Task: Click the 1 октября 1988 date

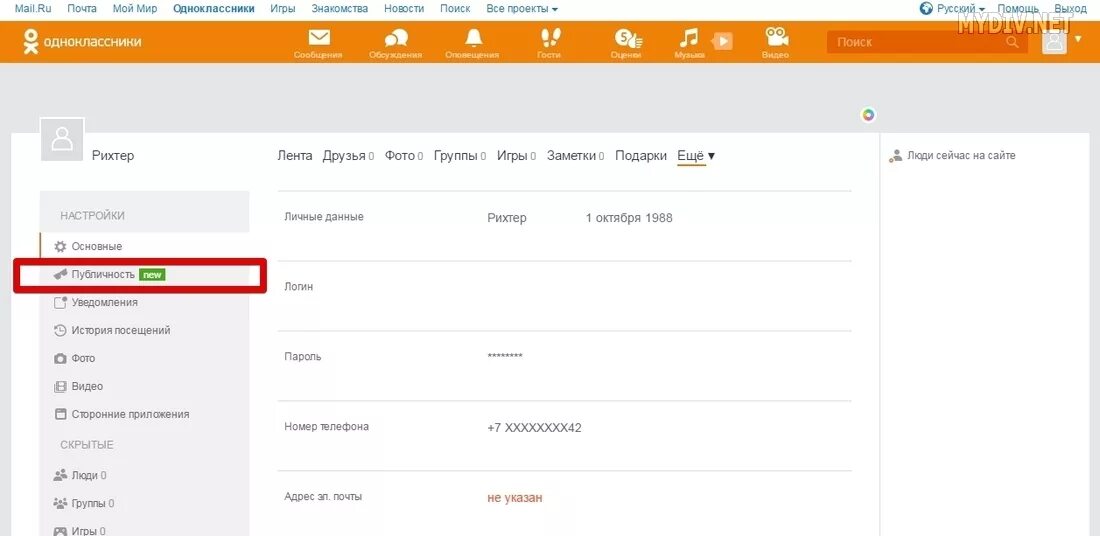Action: (x=629, y=218)
